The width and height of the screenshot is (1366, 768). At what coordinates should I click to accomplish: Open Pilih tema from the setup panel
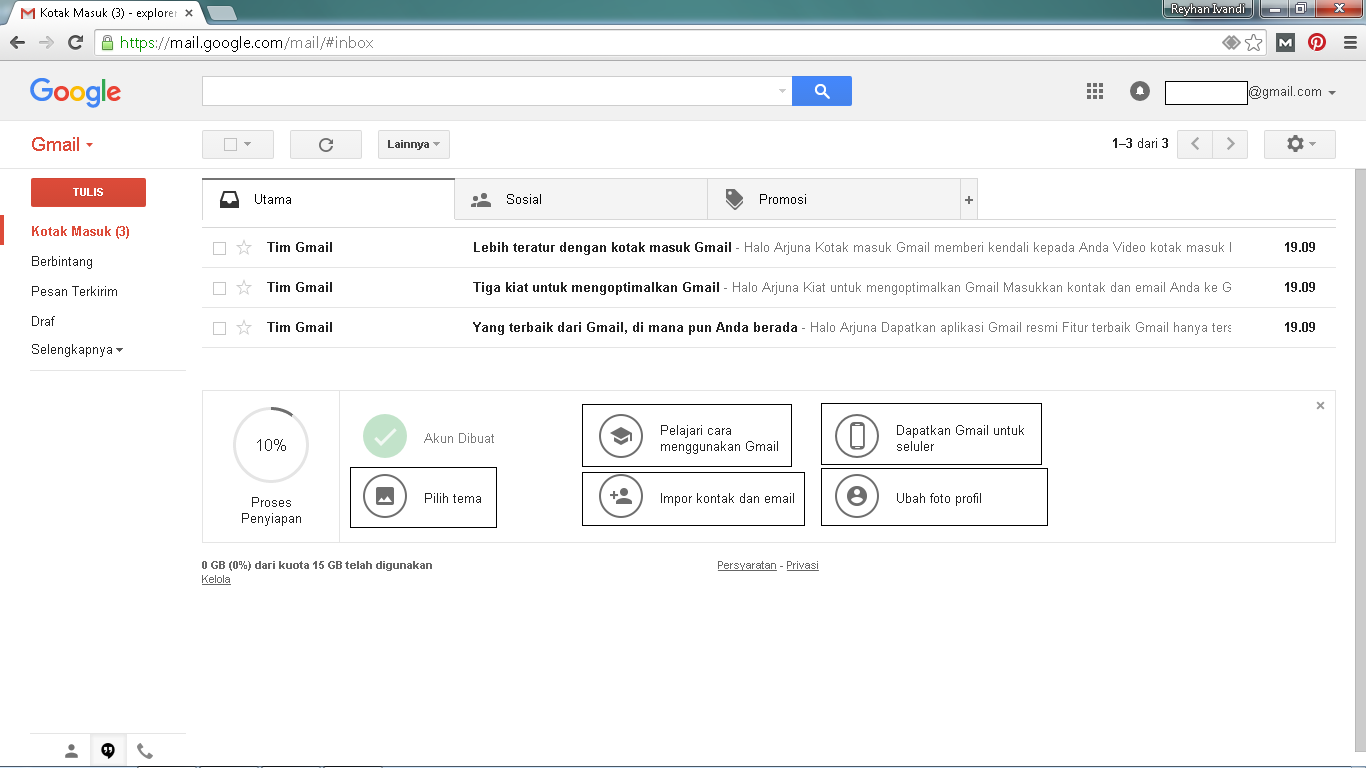click(x=423, y=497)
